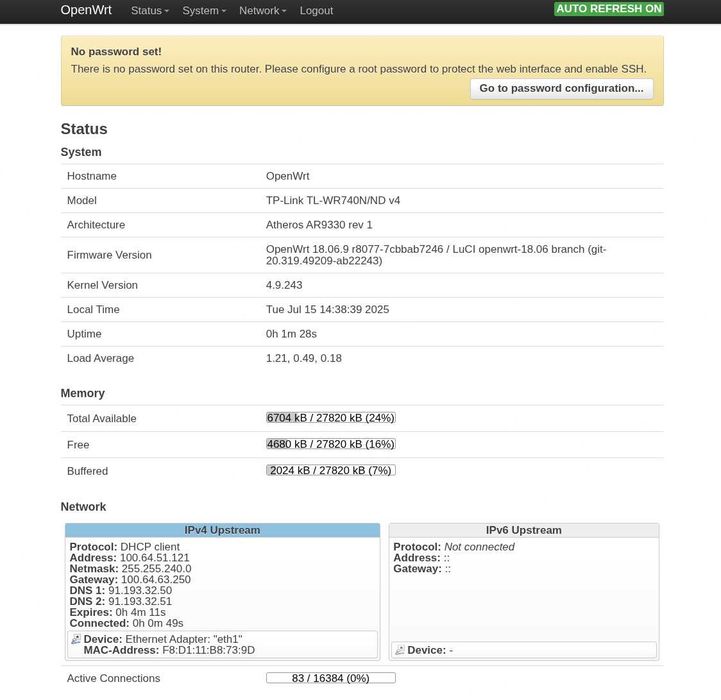Click the "Memory" section heading
This screenshot has height=700, width=721.
tap(83, 393)
